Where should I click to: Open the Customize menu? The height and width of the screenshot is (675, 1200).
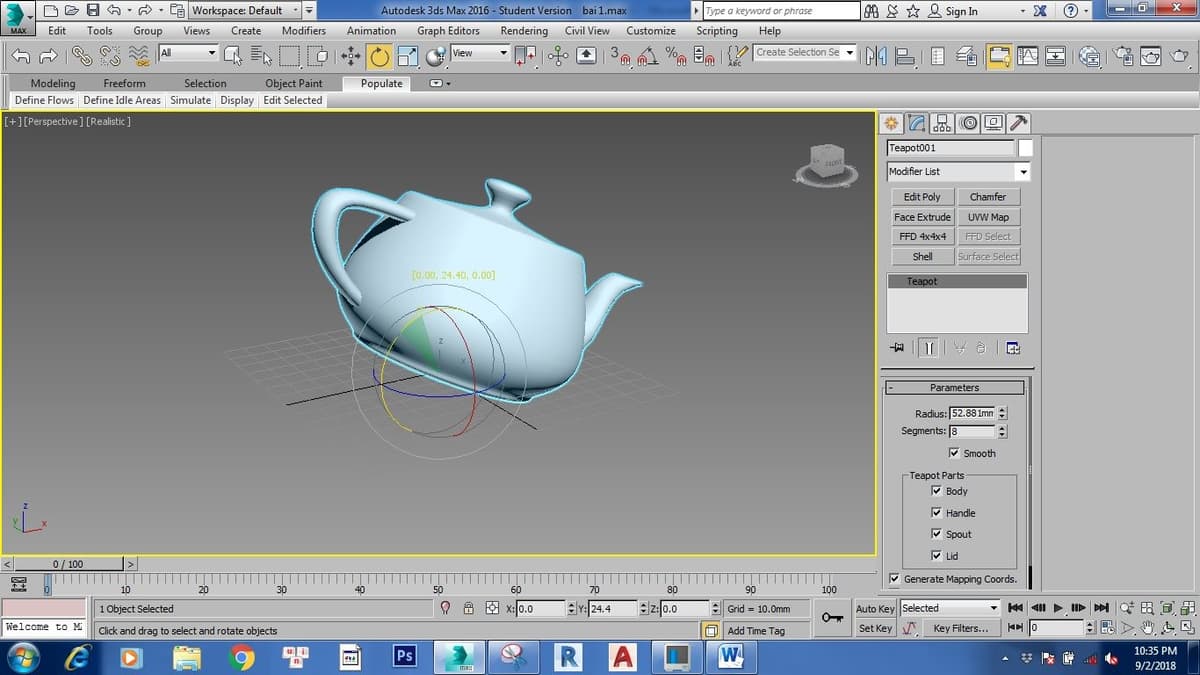[651, 30]
